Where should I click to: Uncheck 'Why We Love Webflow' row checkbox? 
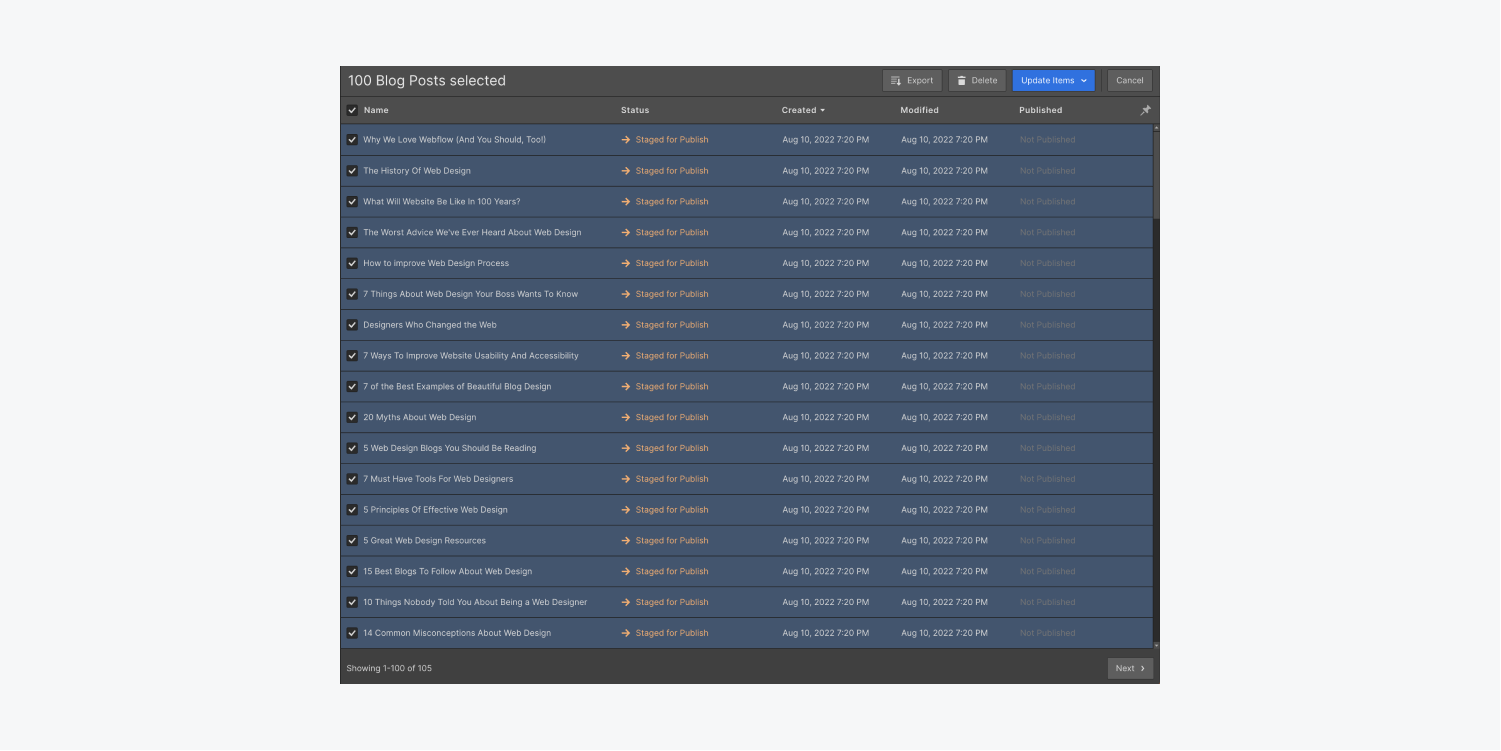click(352, 140)
